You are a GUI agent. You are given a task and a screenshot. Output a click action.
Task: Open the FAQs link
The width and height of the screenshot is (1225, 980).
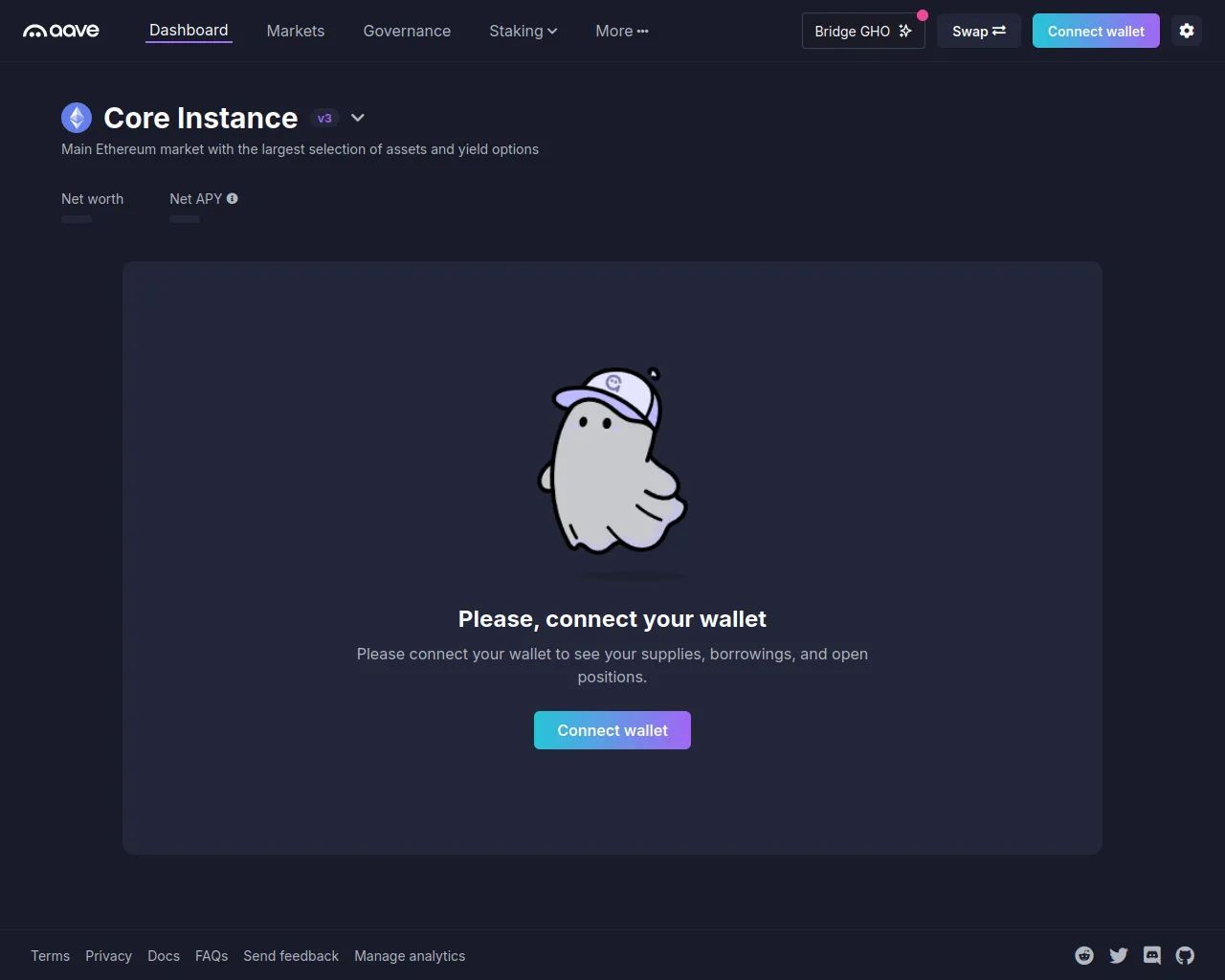pyautogui.click(x=212, y=956)
